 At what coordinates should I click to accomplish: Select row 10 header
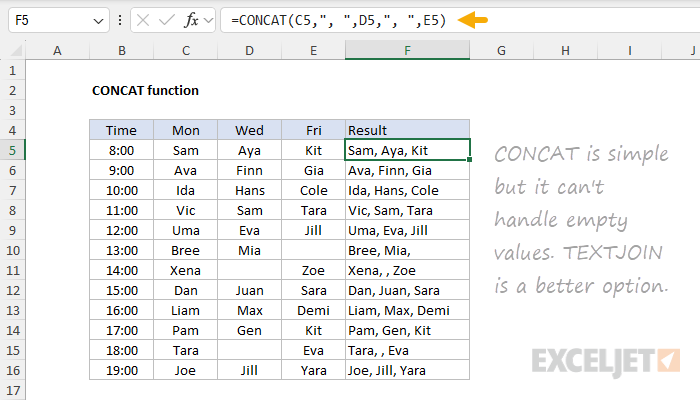[x=12, y=250]
